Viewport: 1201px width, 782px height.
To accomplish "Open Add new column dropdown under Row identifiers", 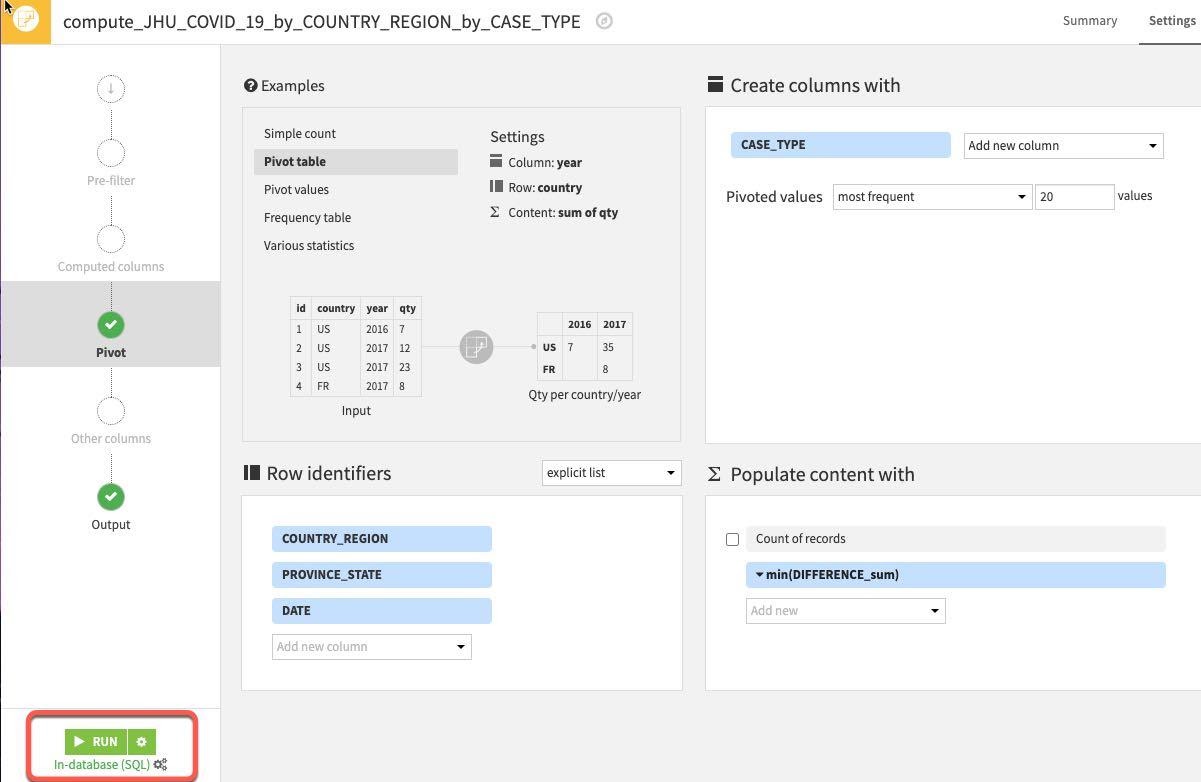I will [x=371, y=647].
